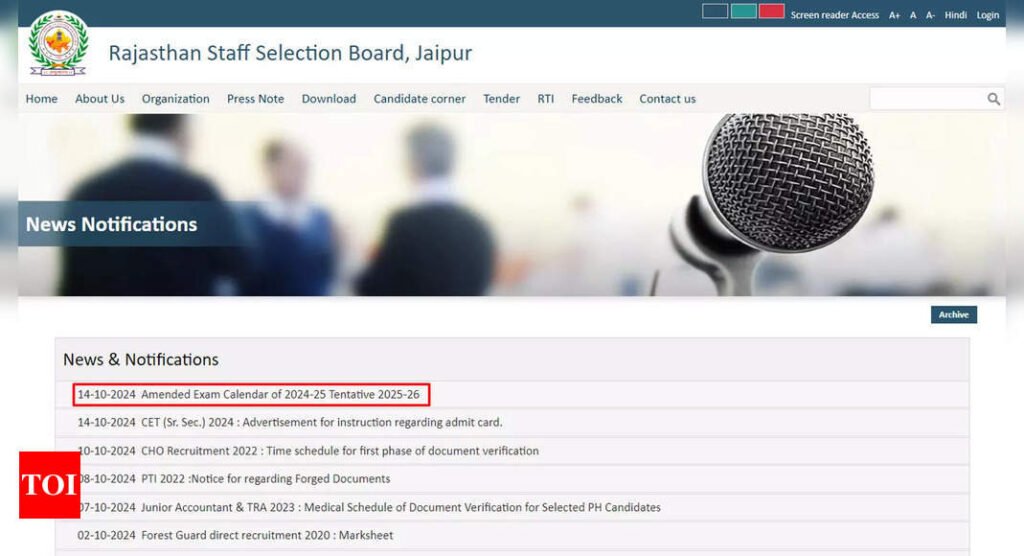Expand the Organization menu
This screenshot has height=556, width=1024.
coord(175,99)
